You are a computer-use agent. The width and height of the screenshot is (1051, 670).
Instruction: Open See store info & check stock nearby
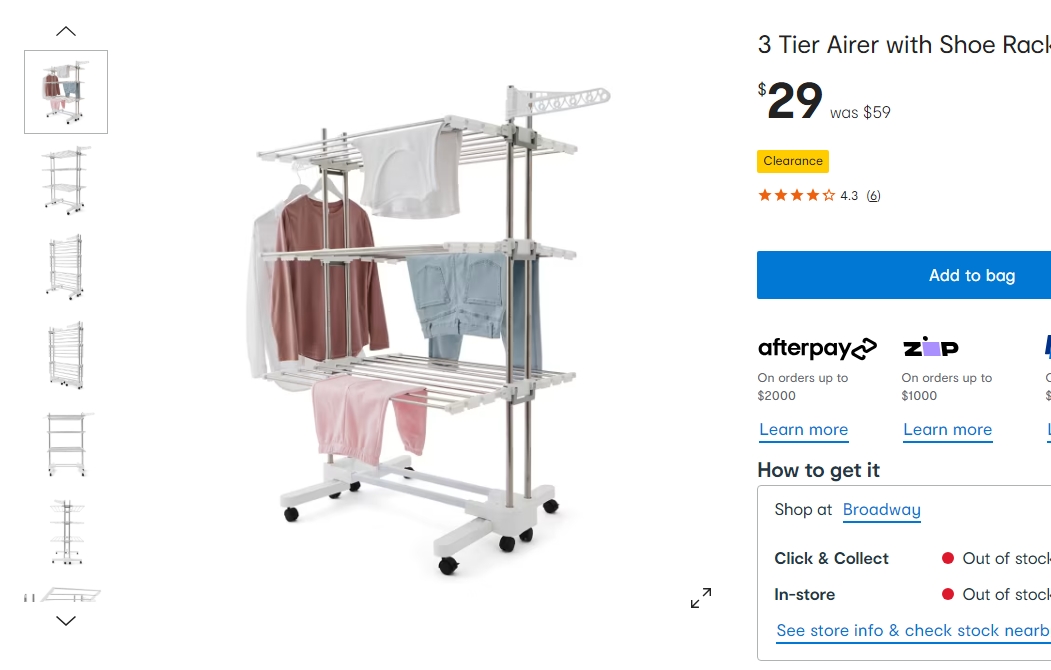point(913,630)
